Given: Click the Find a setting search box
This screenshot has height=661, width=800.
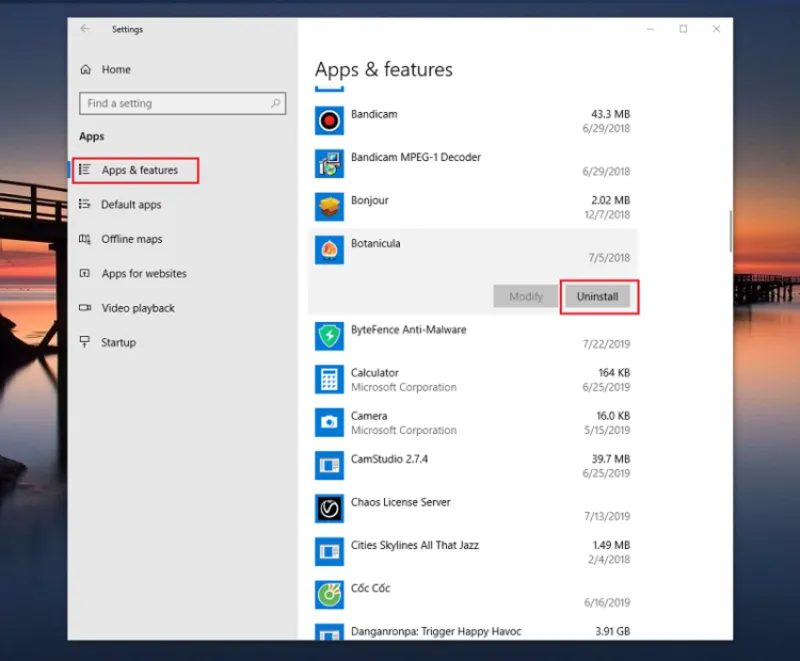Looking at the screenshot, I should pos(175,103).
